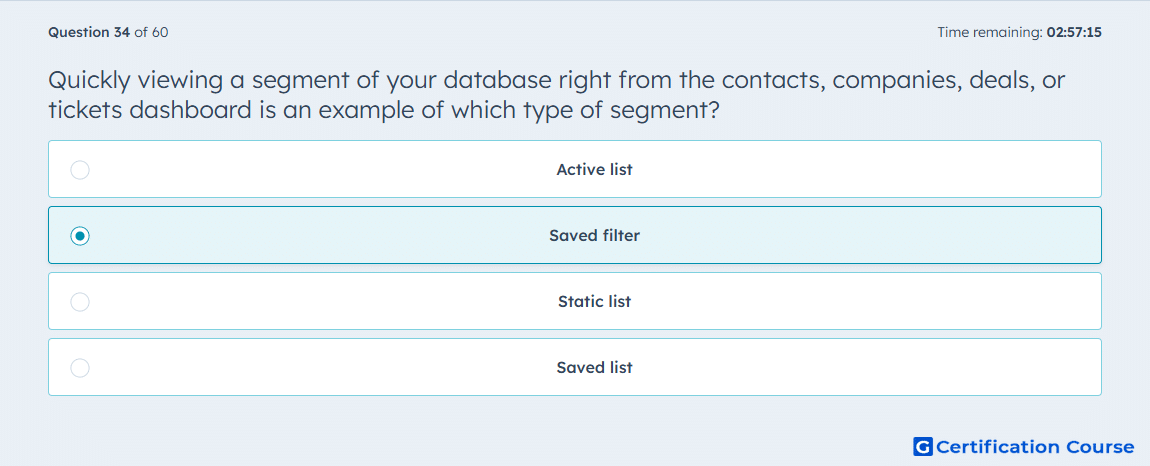Screen dimensions: 1150x466
Task: Click the "Saved filter" answer label
Action: click(594, 236)
